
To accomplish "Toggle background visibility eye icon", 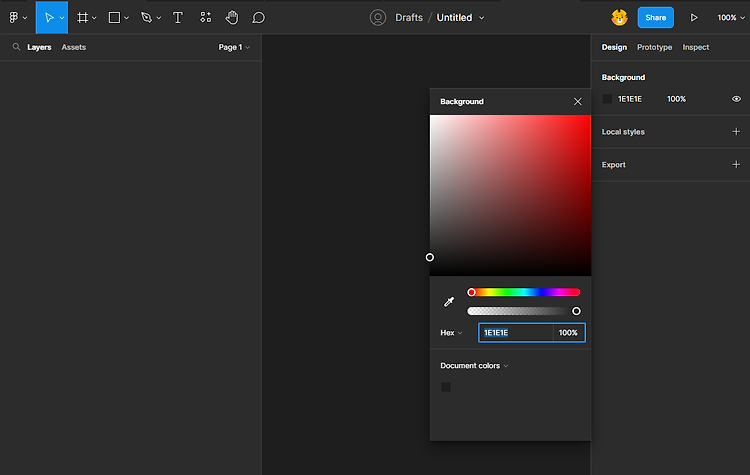I will tap(736, 99).
